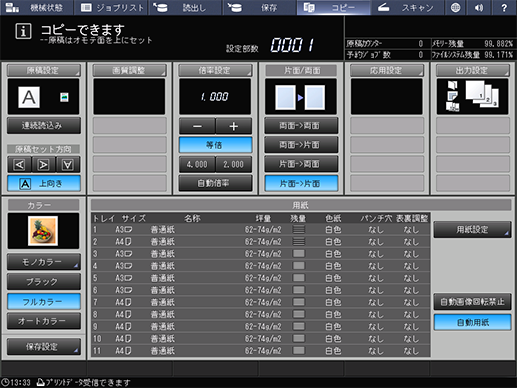517x388 pixels.
Task: Switch to the スキャン tab
Action: tap(407, 8)
